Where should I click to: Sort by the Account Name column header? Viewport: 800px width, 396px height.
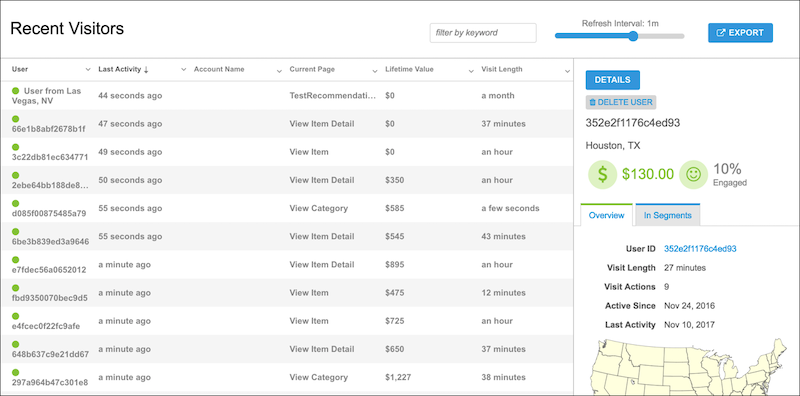point(219,69)
